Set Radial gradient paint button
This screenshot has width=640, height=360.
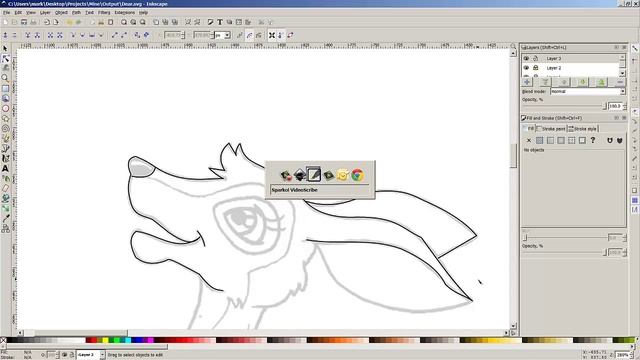coord(561,140)
